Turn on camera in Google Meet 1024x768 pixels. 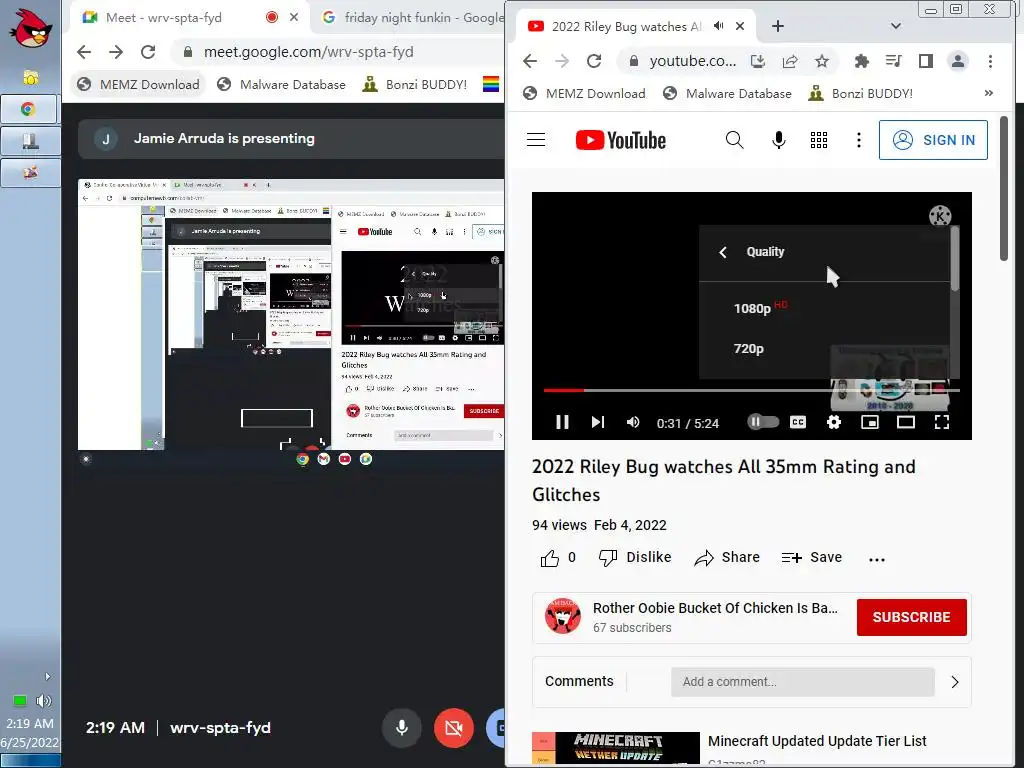453,728
